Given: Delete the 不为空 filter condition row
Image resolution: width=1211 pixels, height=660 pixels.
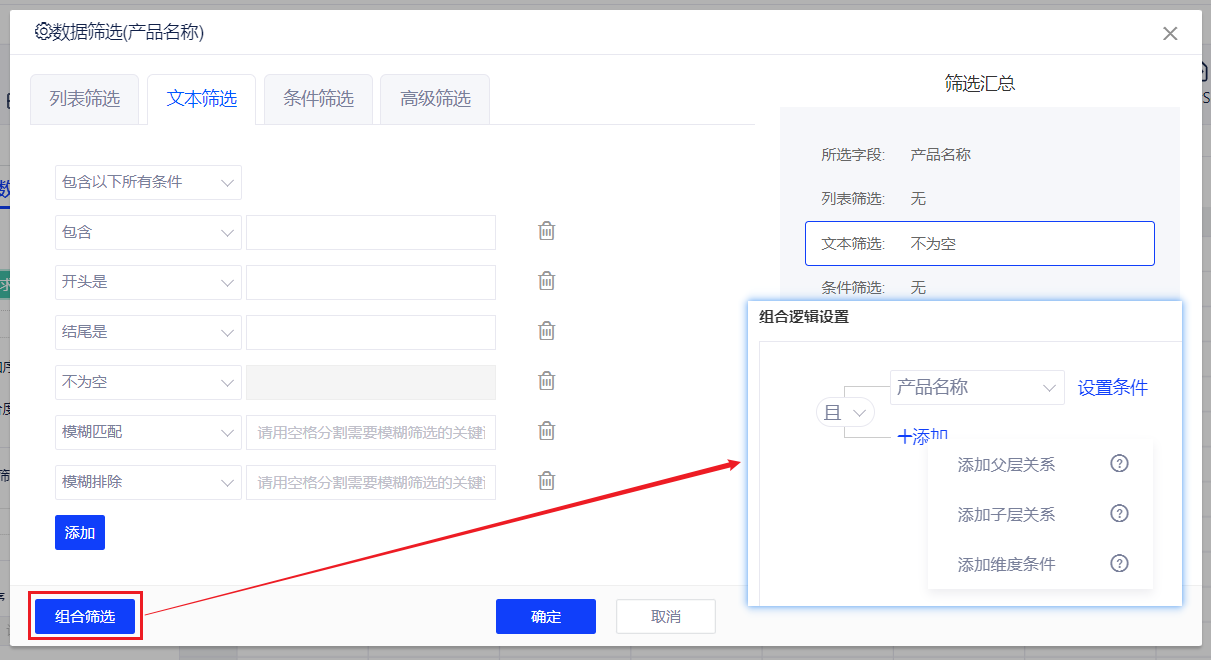Looking at the screenshot, I should pos(547,381).
